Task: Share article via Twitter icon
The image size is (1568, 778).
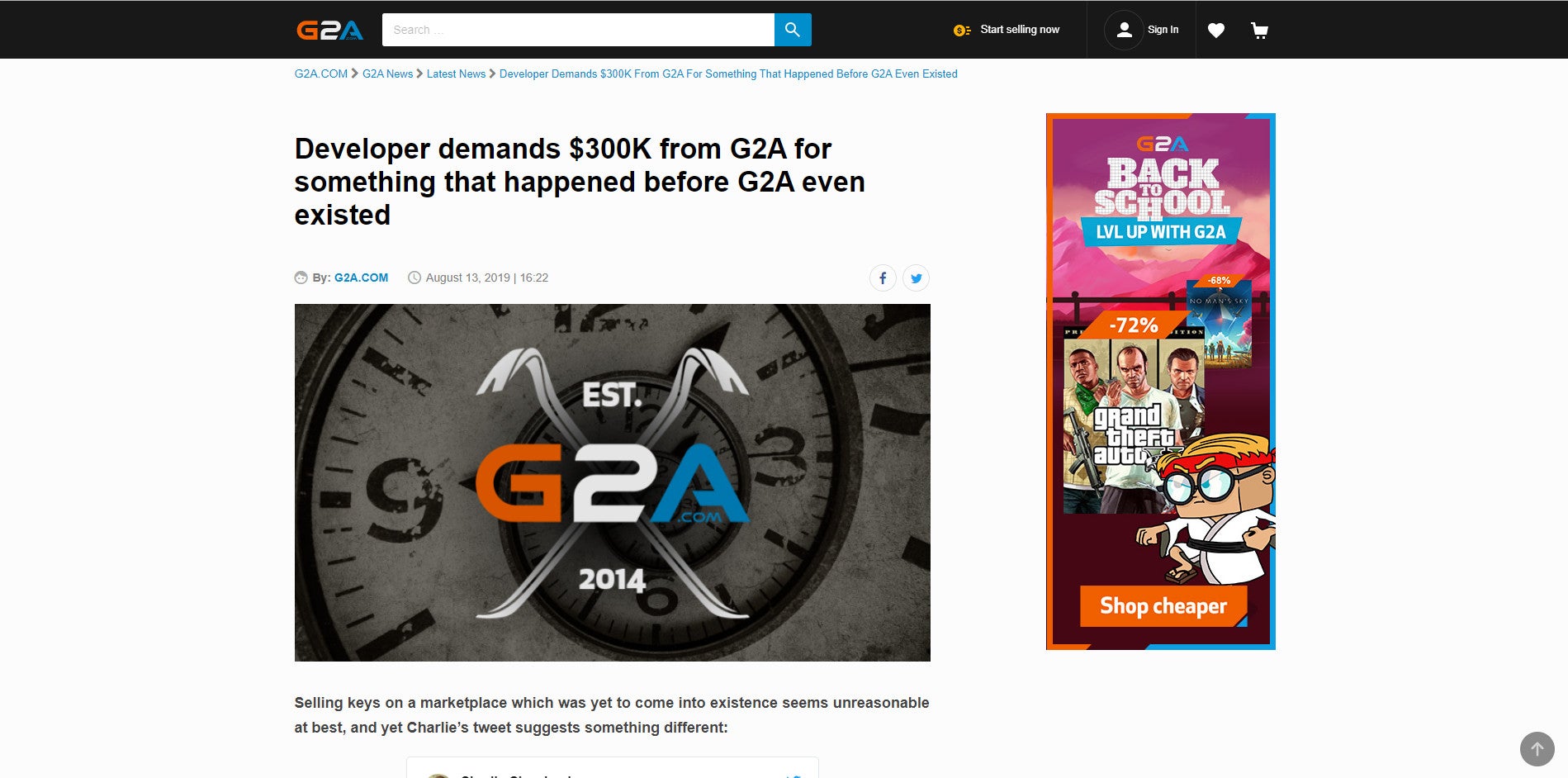Action: click(x=916, y=278)
